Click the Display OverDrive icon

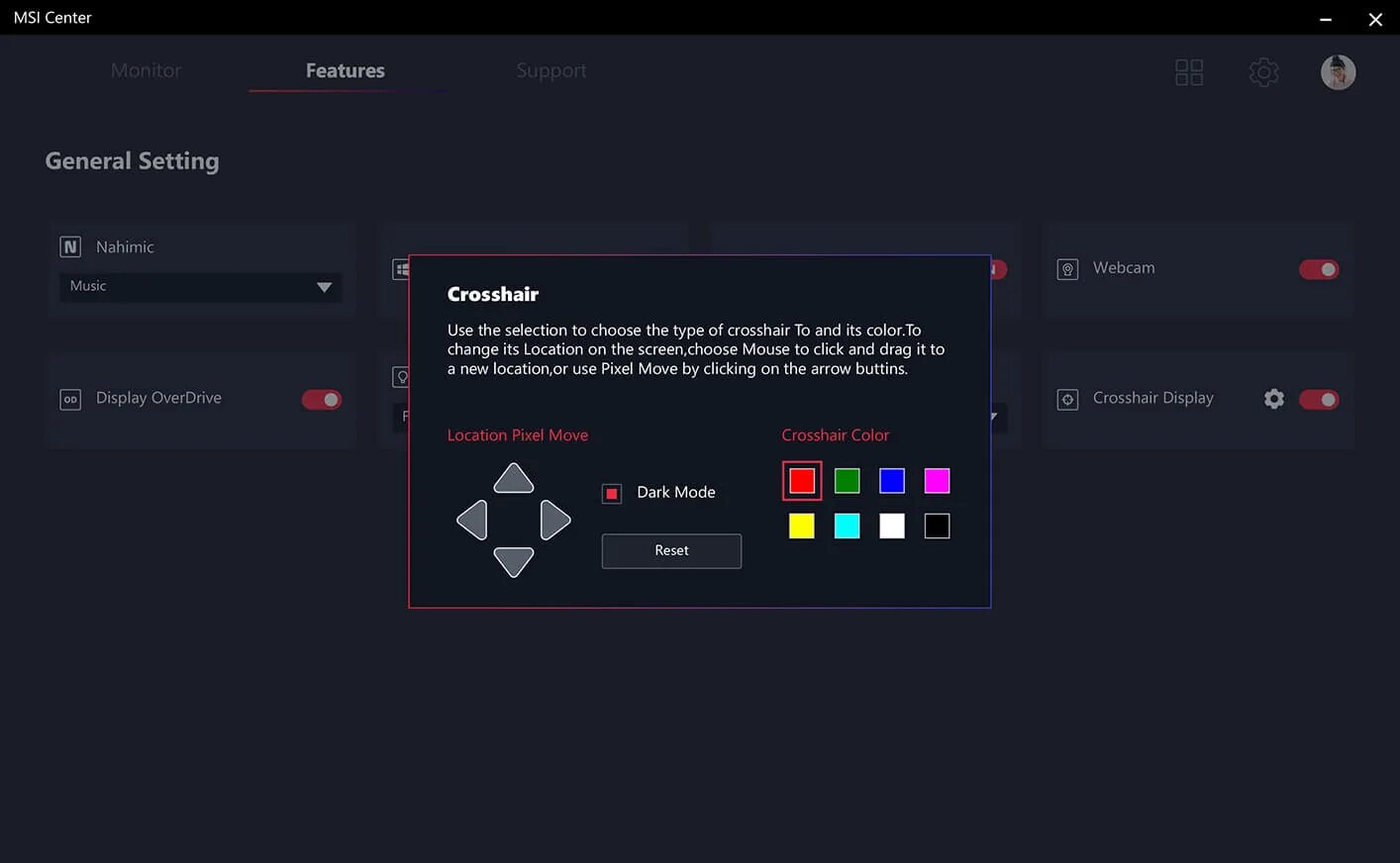click(70, 399)
